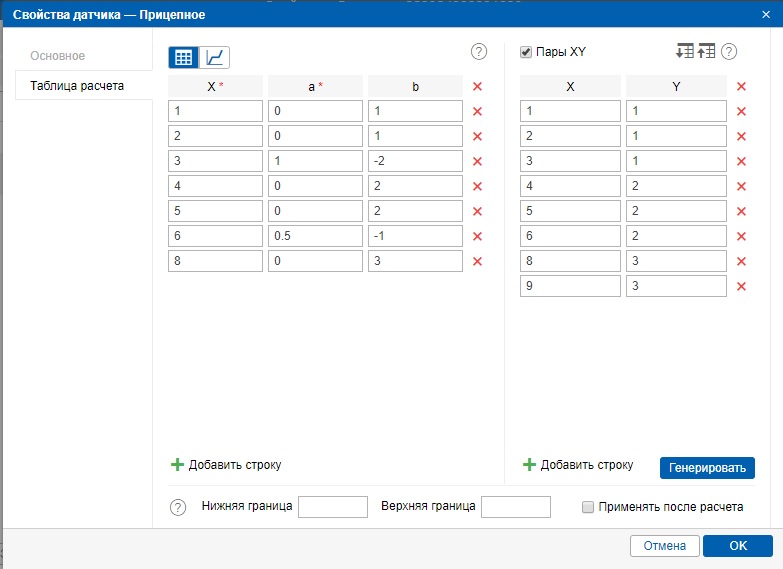783x569 pixels.
Task: Switch to table view icon
Action: (183, 58)
